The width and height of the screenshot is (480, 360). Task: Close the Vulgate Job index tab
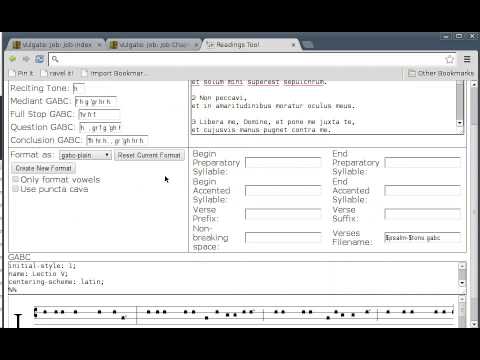click(99, 45)
